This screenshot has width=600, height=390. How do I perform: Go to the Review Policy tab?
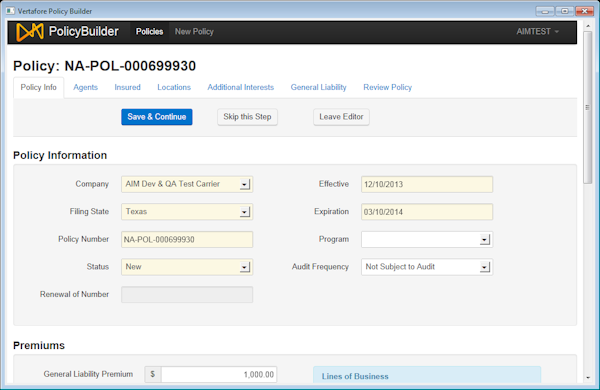(x=388, y=87)
